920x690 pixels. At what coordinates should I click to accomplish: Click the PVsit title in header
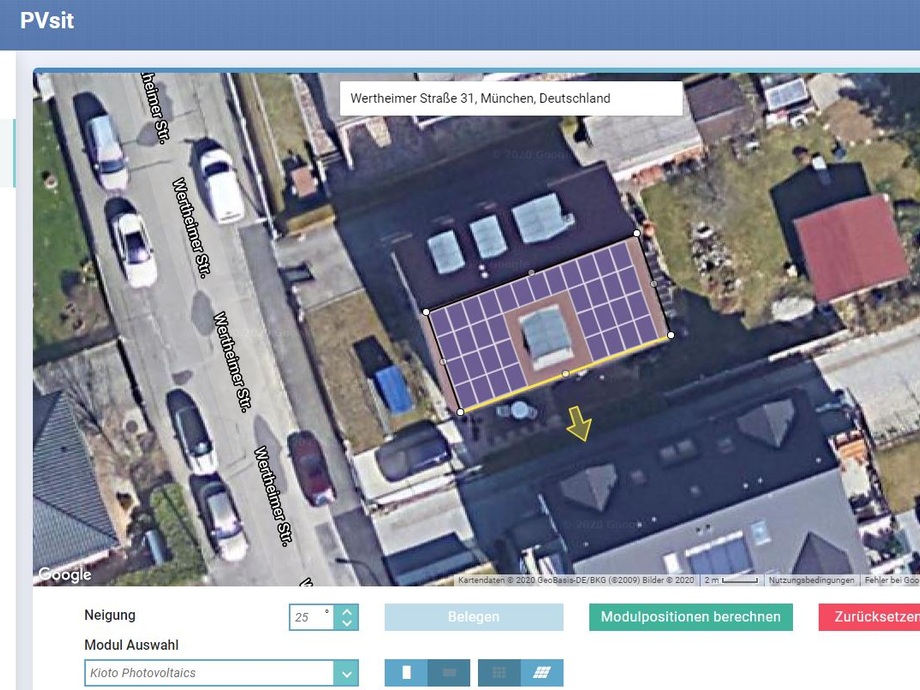47,21
